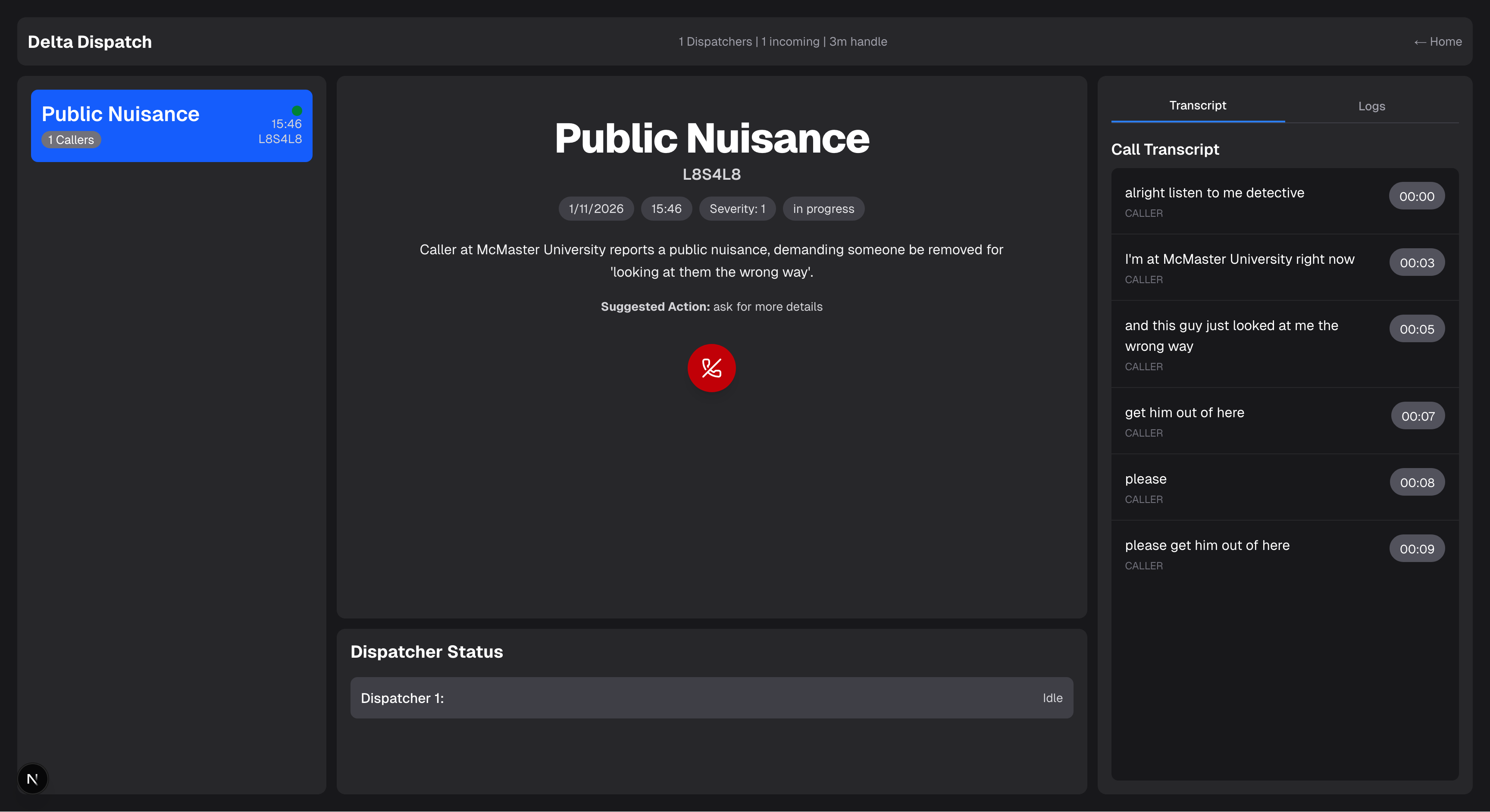Click the green status dot on call card
Screen dimensions: 1490x812
click(297, 110)
